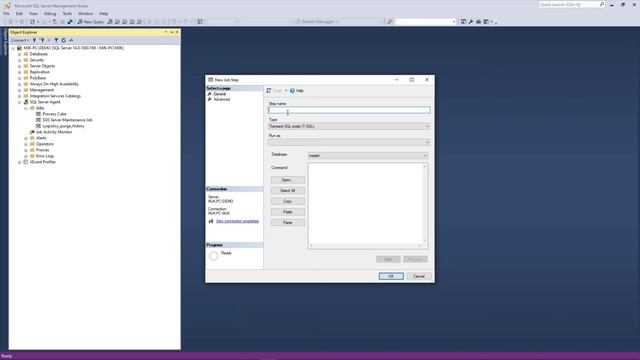Click the Databases folder icon
The height and width of the screenshot is (360, 640).
coord(26,54)
